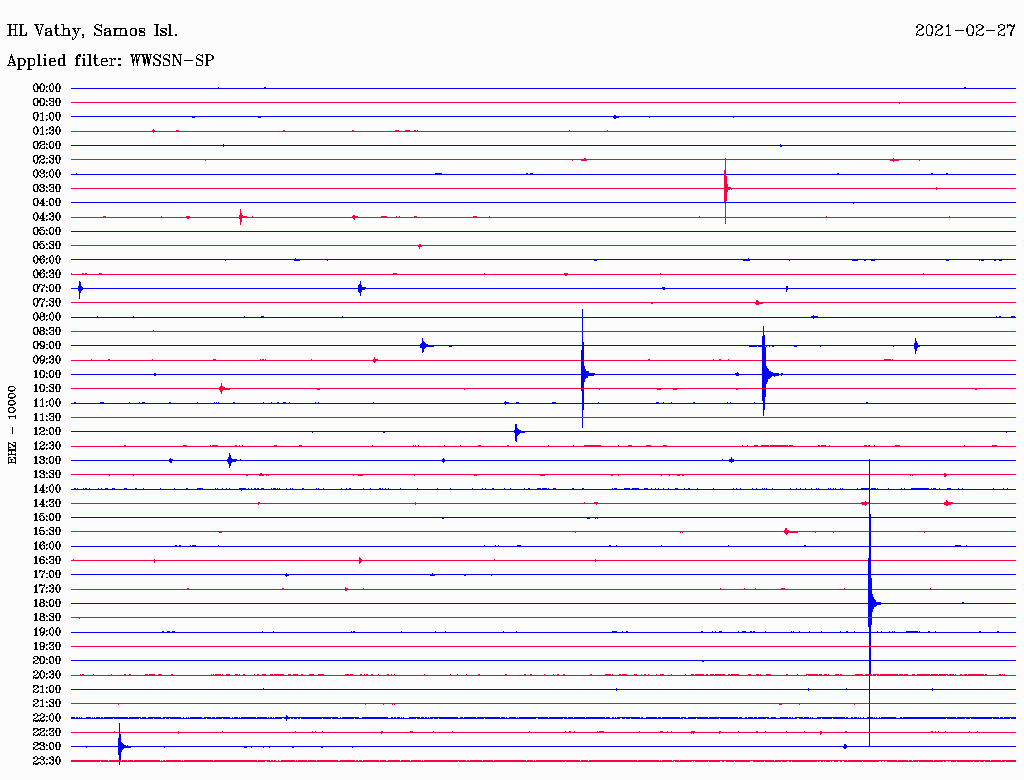Select the 19:30 time label
This screenshot has width=1024, height=780.
(x=46, y=646)
